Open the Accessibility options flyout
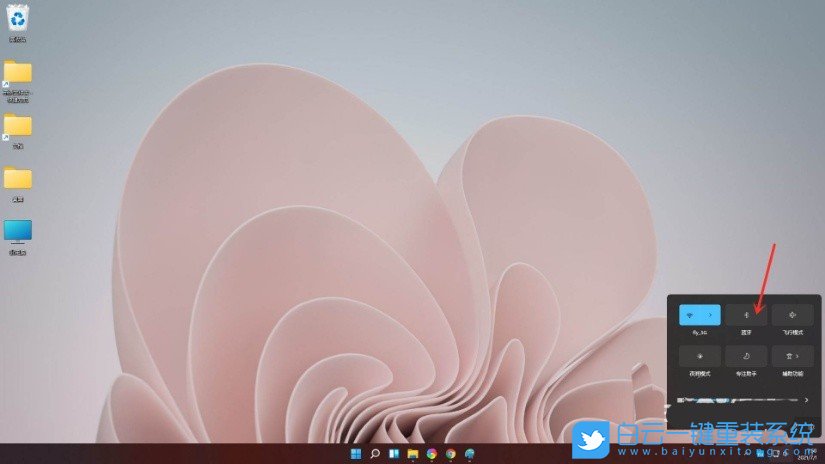 pos(792,355)
